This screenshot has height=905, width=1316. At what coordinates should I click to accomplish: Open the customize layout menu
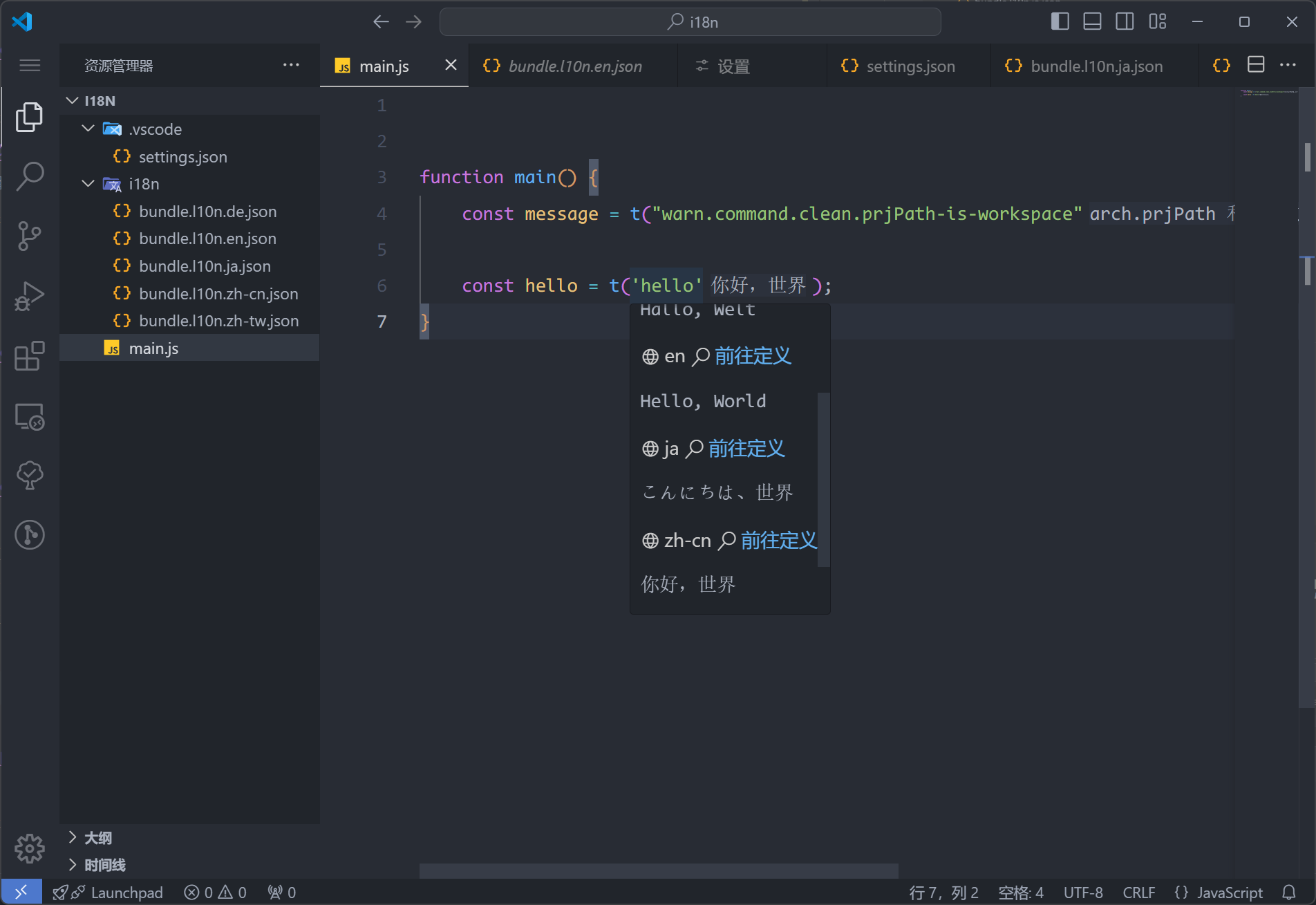1158,22
